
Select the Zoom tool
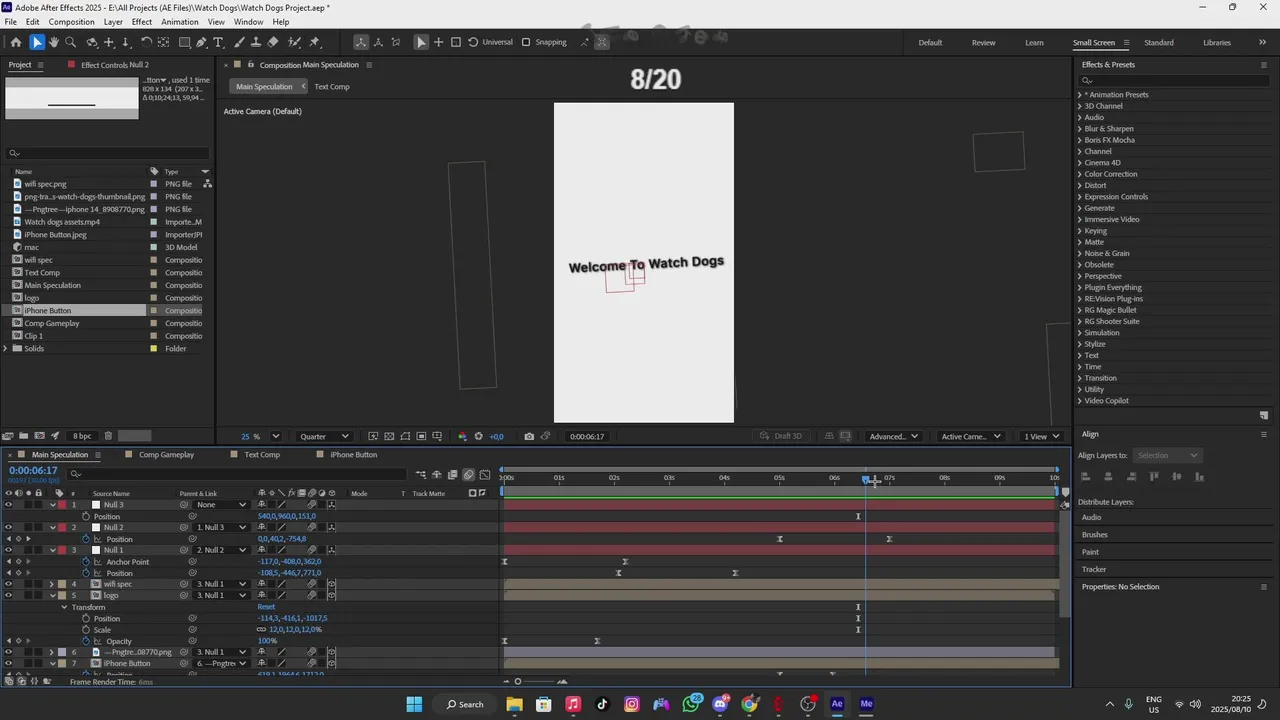click(x=70, y=42)
